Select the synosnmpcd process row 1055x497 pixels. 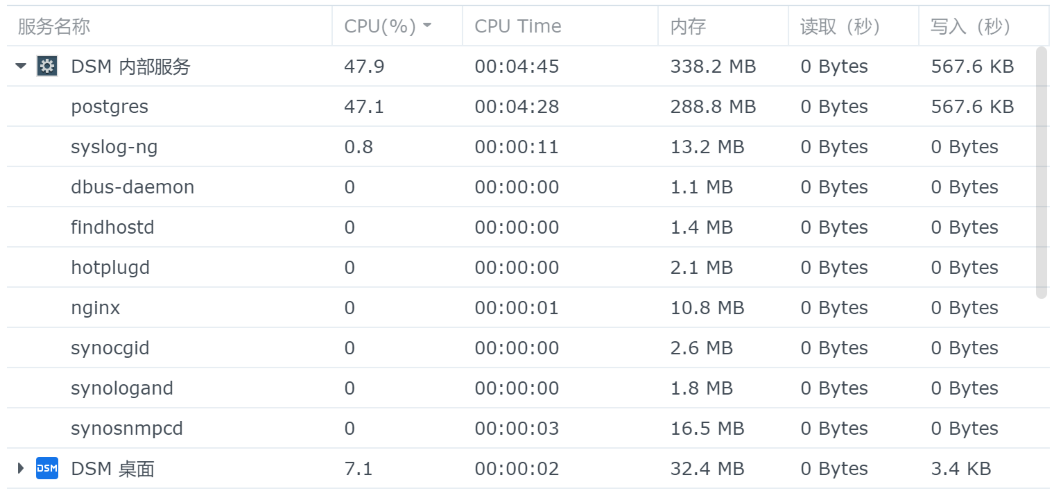521,428
